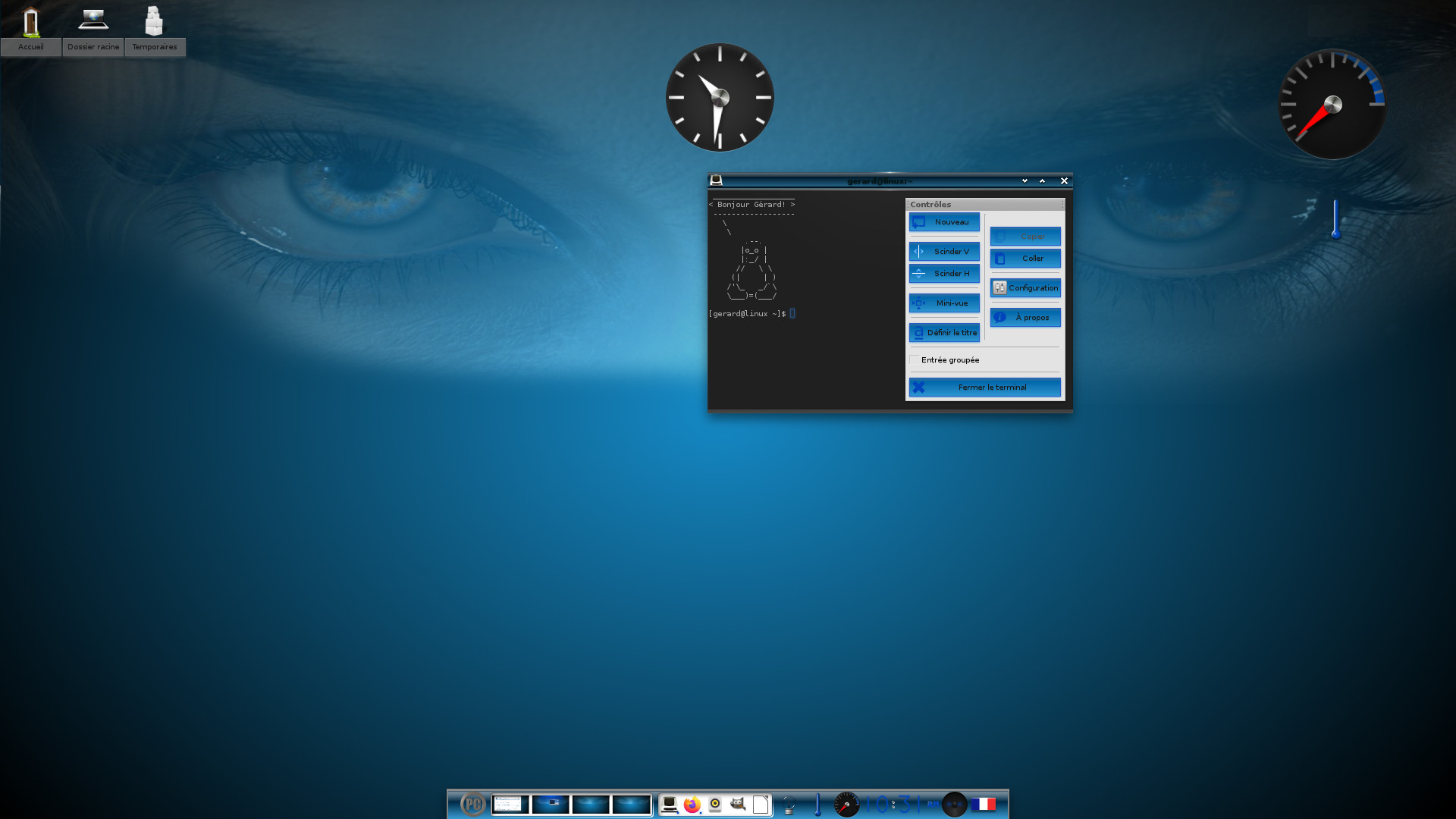Viewport: 1456px width, 819px height.
Task: Click Fermer le terminal button
Action: point(984,388)
